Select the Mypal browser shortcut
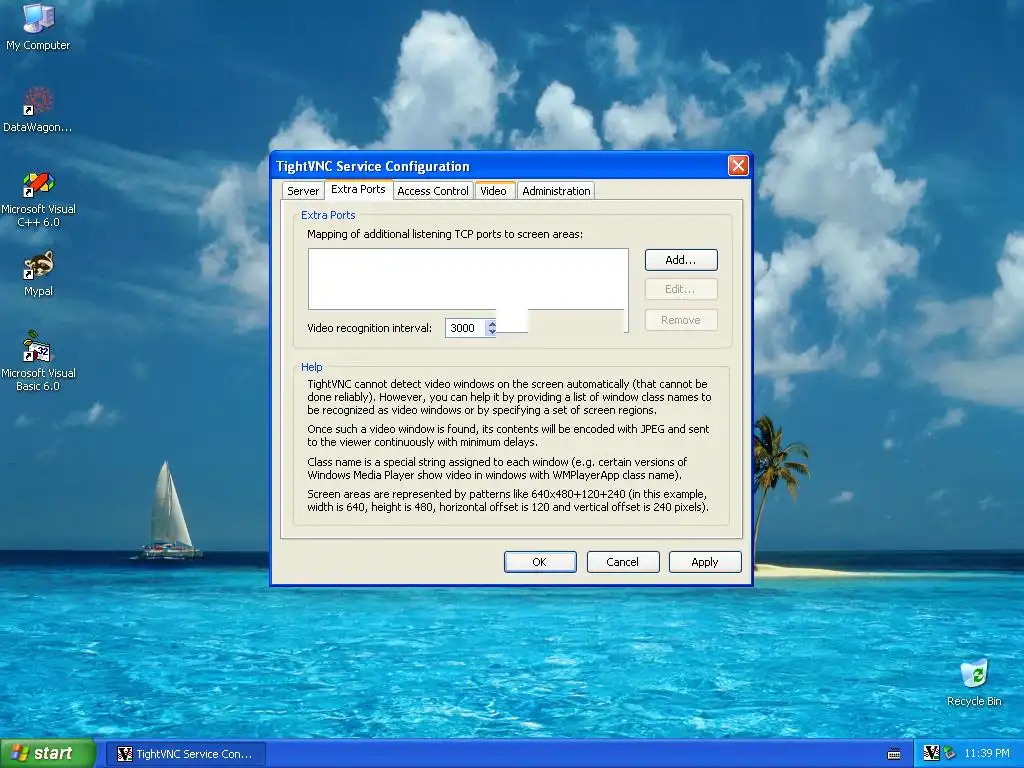 point(38,274)
